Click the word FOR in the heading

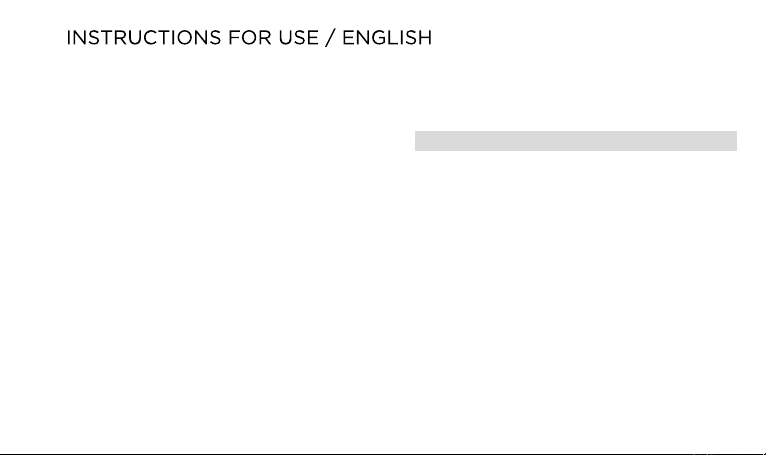(250, 38)
